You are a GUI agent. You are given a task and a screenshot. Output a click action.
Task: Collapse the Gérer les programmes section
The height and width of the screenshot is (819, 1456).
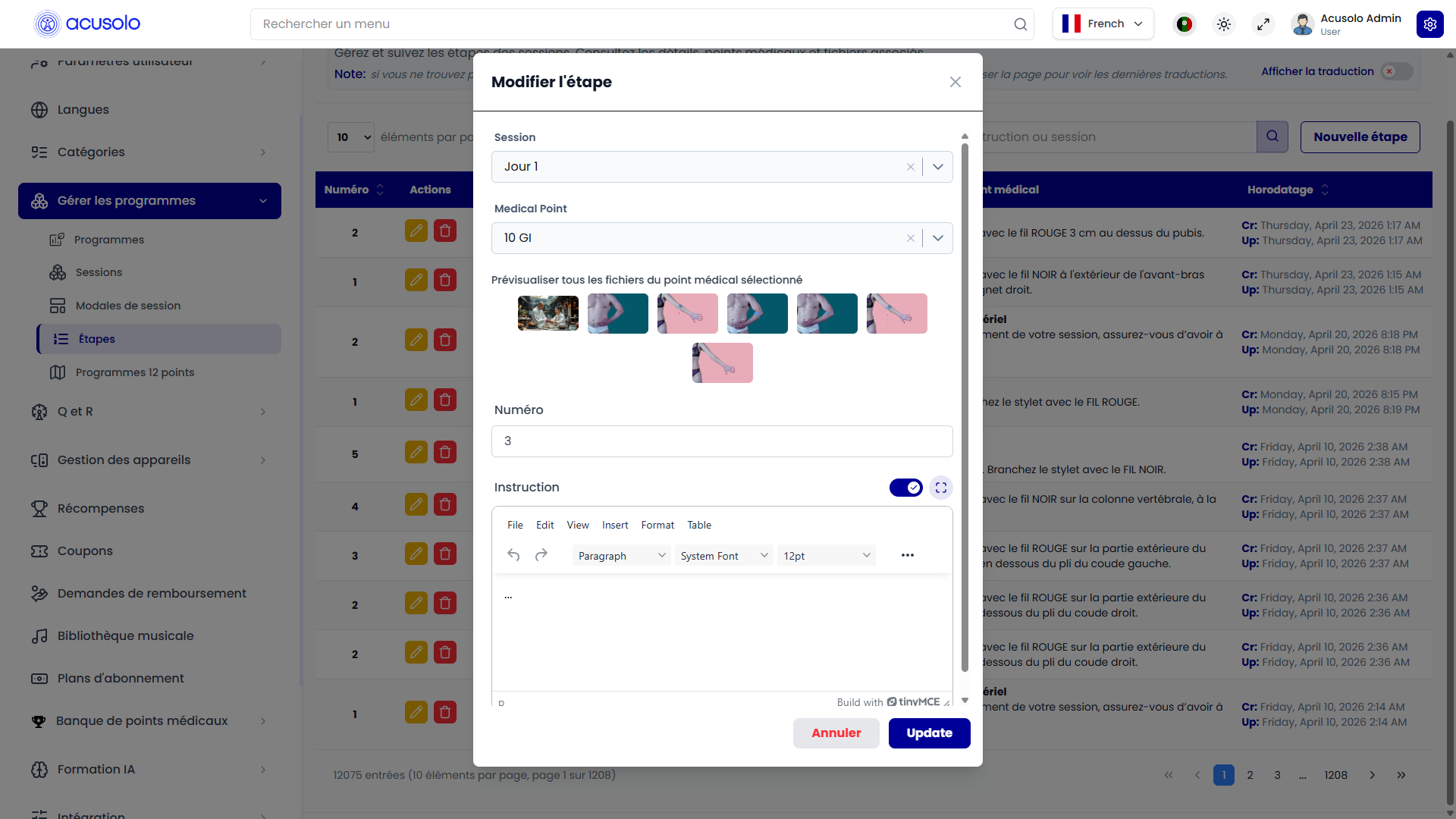coord(149,201)
